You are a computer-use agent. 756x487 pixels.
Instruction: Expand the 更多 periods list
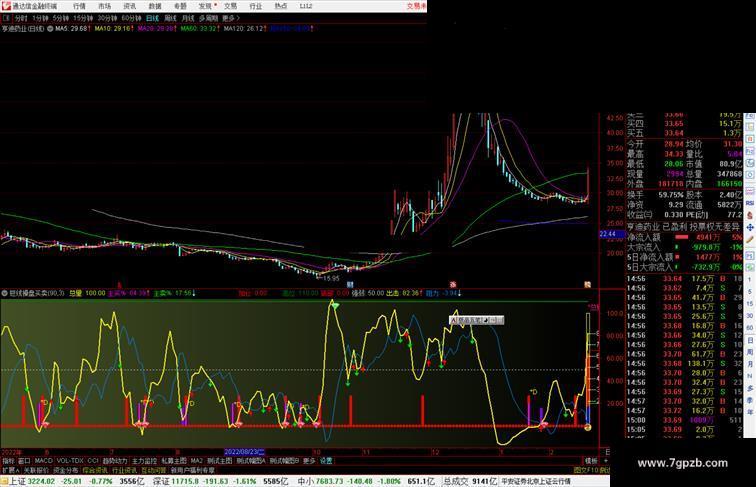coord(230,18)
